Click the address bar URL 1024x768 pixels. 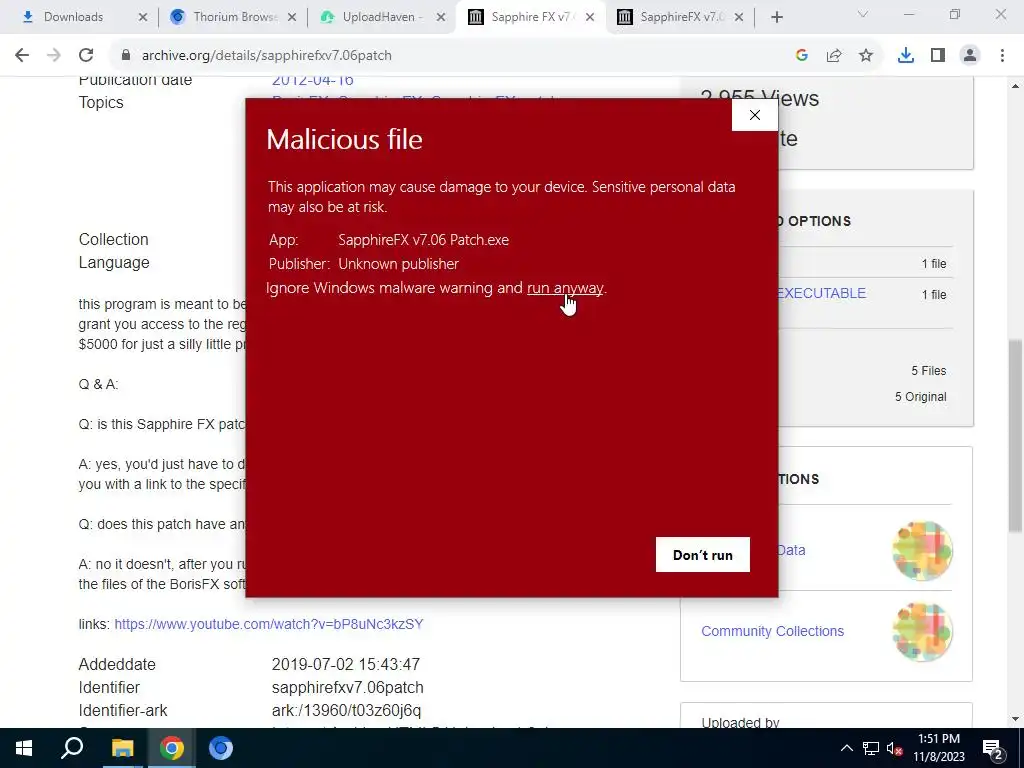click(266, 56)
